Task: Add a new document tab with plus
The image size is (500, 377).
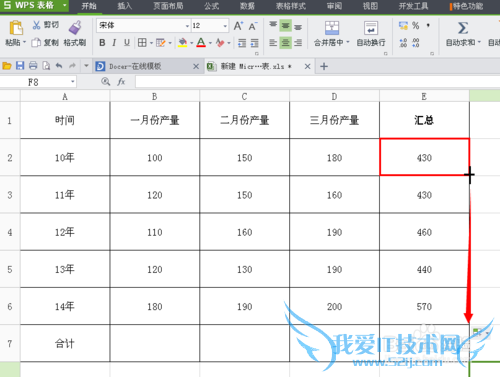Action: click(324, 66)
